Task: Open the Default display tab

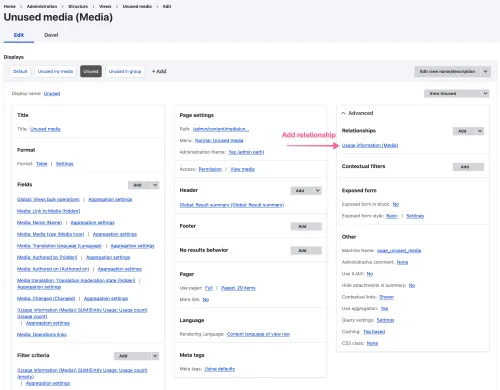Action: 20,71
